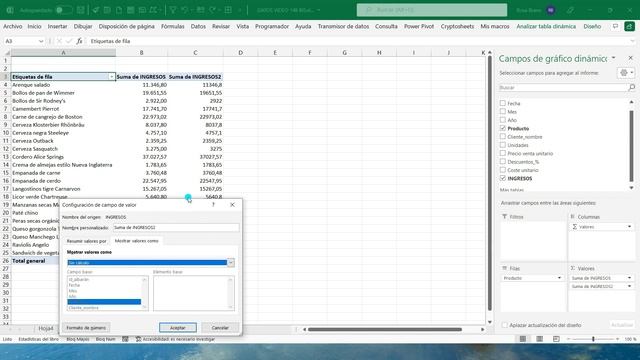Image resolution: width=640 pixels, height=360 pixels.
Task: Click the Excel search box in title bar
Action: click(x=432, y=10)
